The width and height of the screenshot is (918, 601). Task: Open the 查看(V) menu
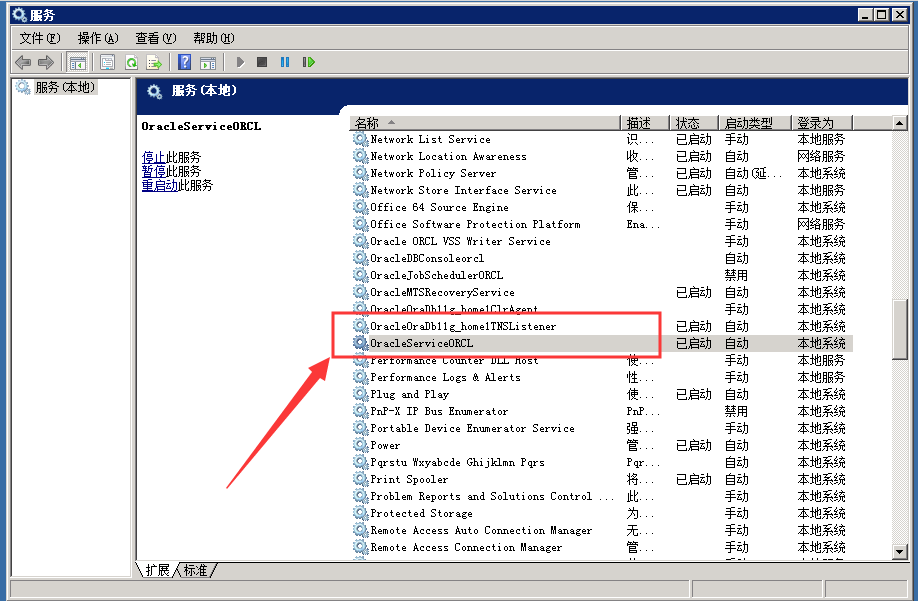(156, 38)
